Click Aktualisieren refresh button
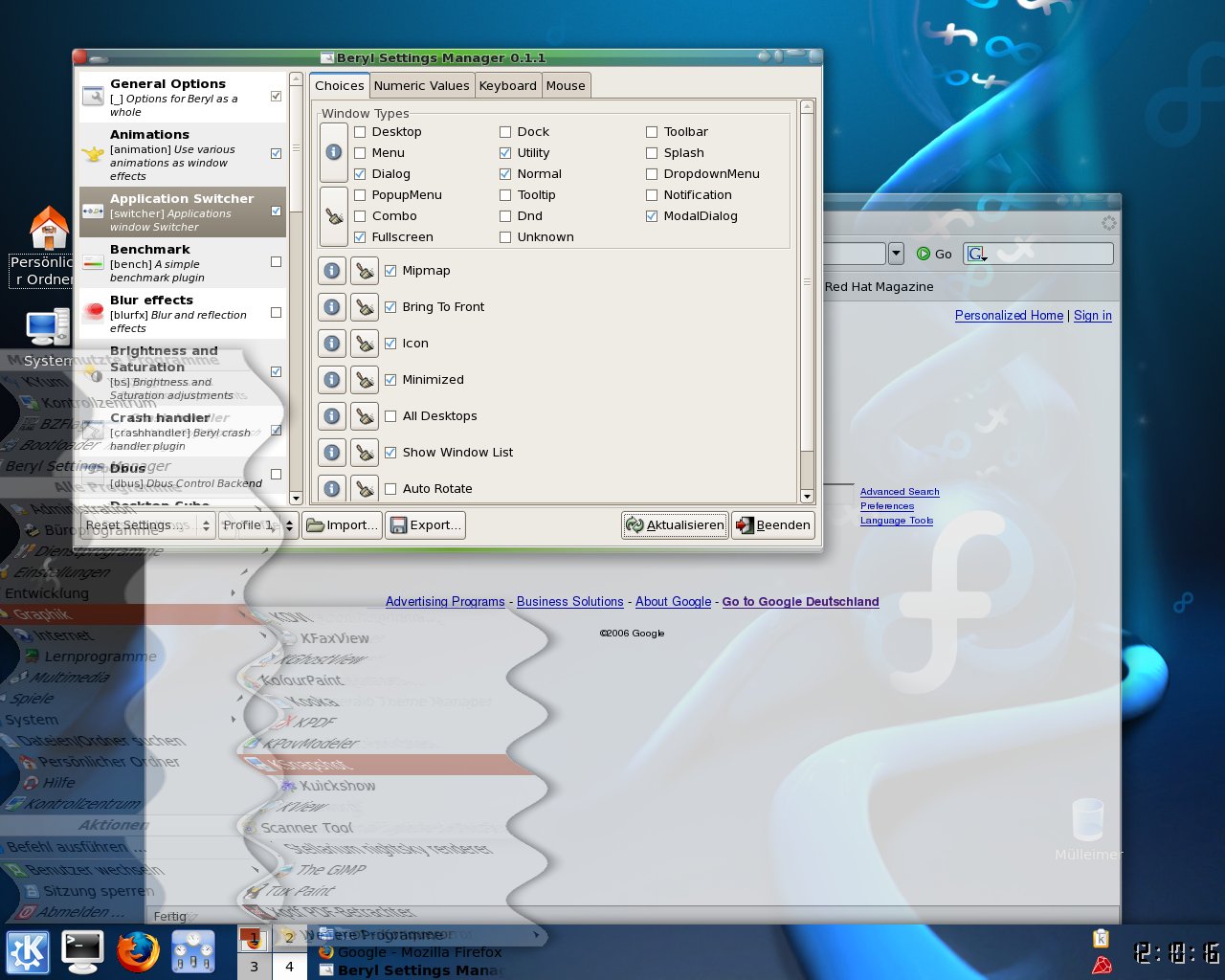 675,525
